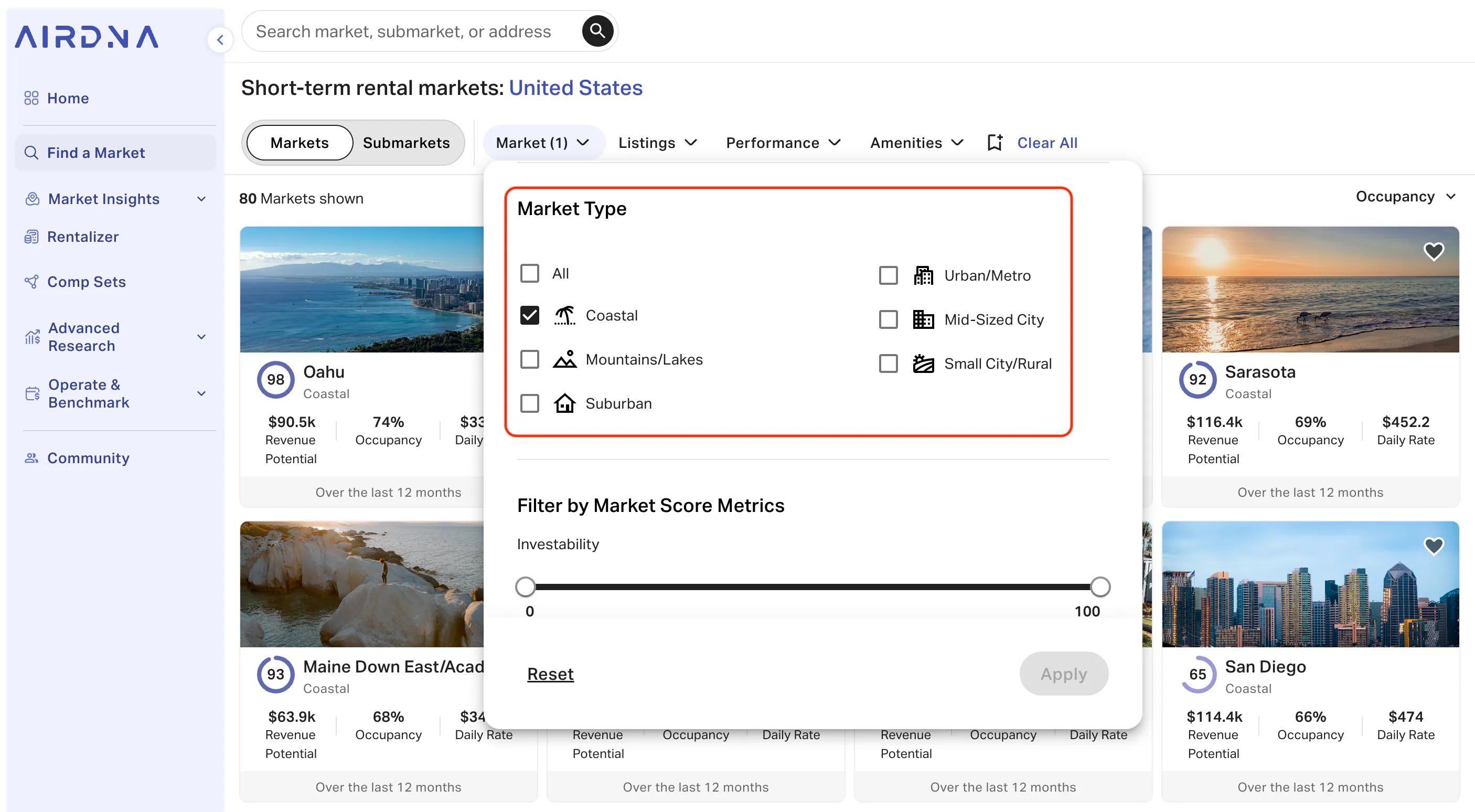Open the Performance filter dropdown
Screen dimensions: 1475x812
[x=783, y=143]
